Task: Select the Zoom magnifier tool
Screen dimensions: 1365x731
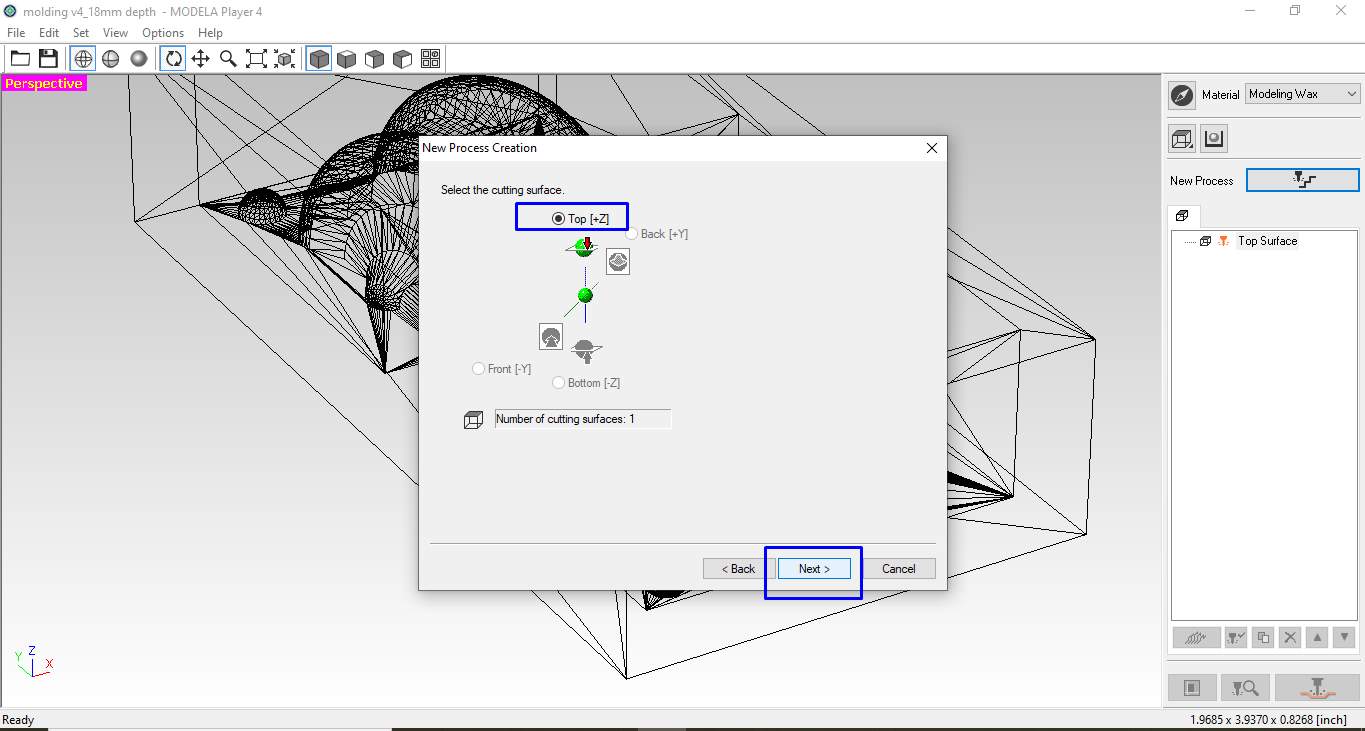Action: click(x=229, y=59)
